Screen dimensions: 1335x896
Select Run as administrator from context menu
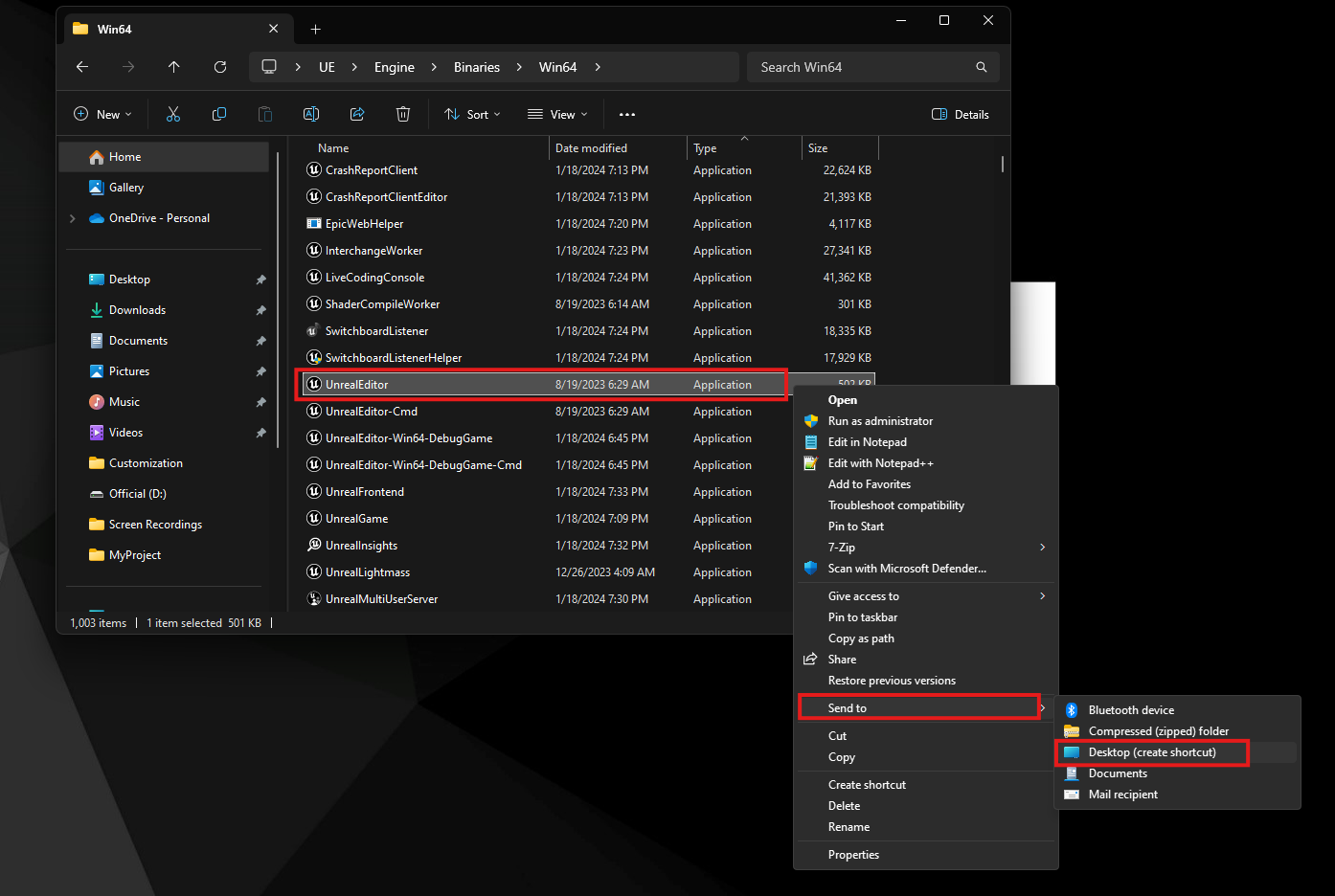(880, 421)
